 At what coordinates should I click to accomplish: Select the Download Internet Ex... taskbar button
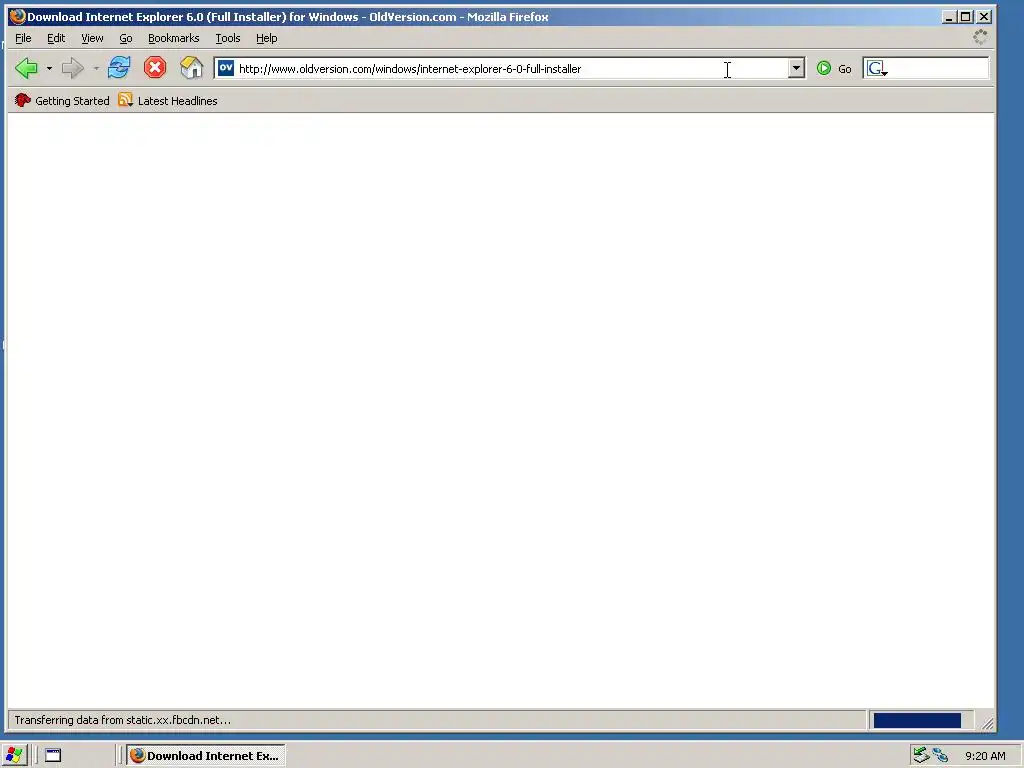pos(206,756)
